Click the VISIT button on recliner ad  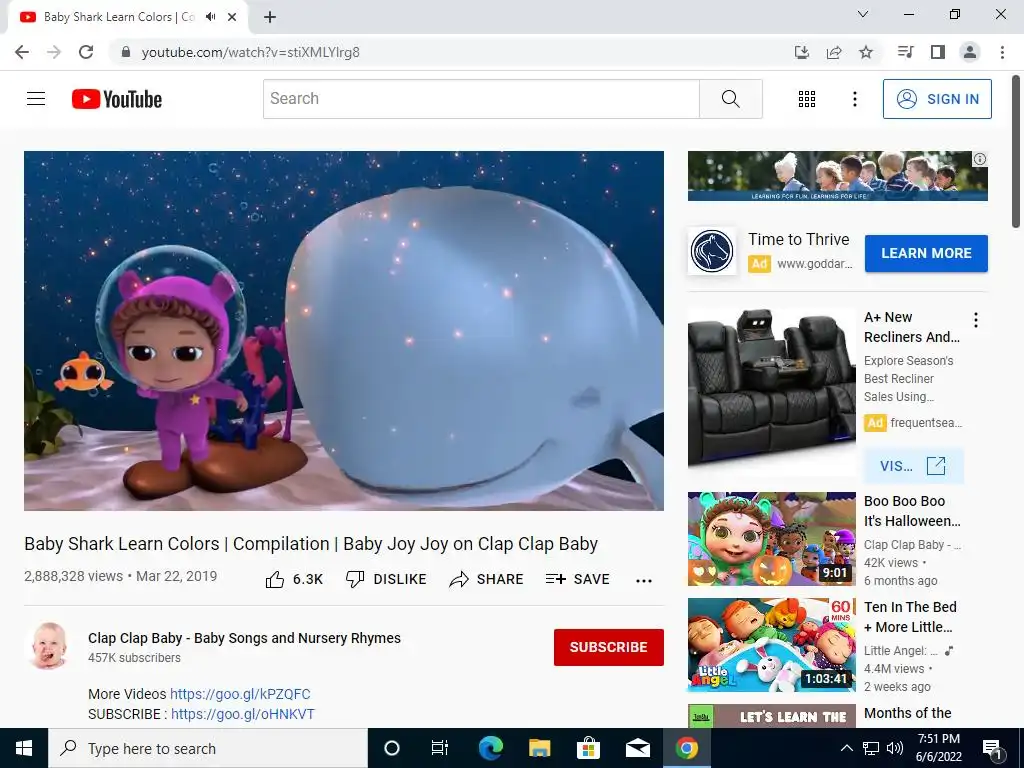[913, 466]
